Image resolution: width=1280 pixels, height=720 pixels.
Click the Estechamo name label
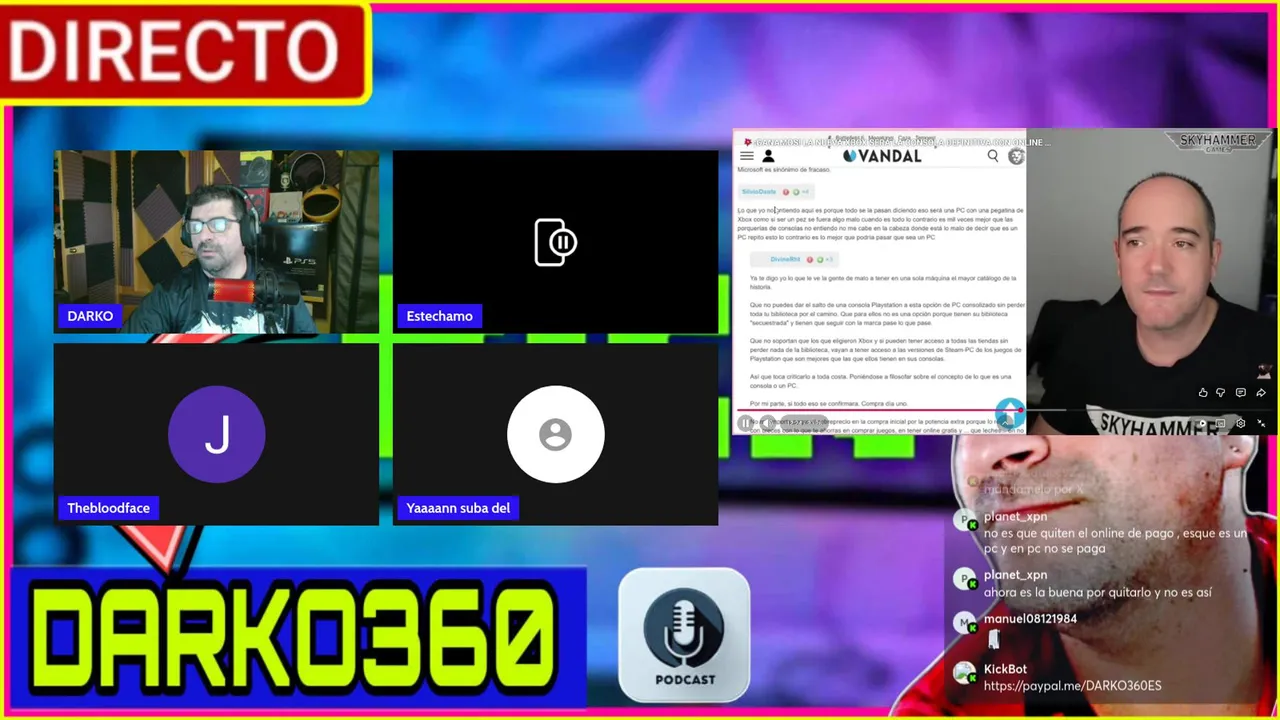[x=439, y=316]
